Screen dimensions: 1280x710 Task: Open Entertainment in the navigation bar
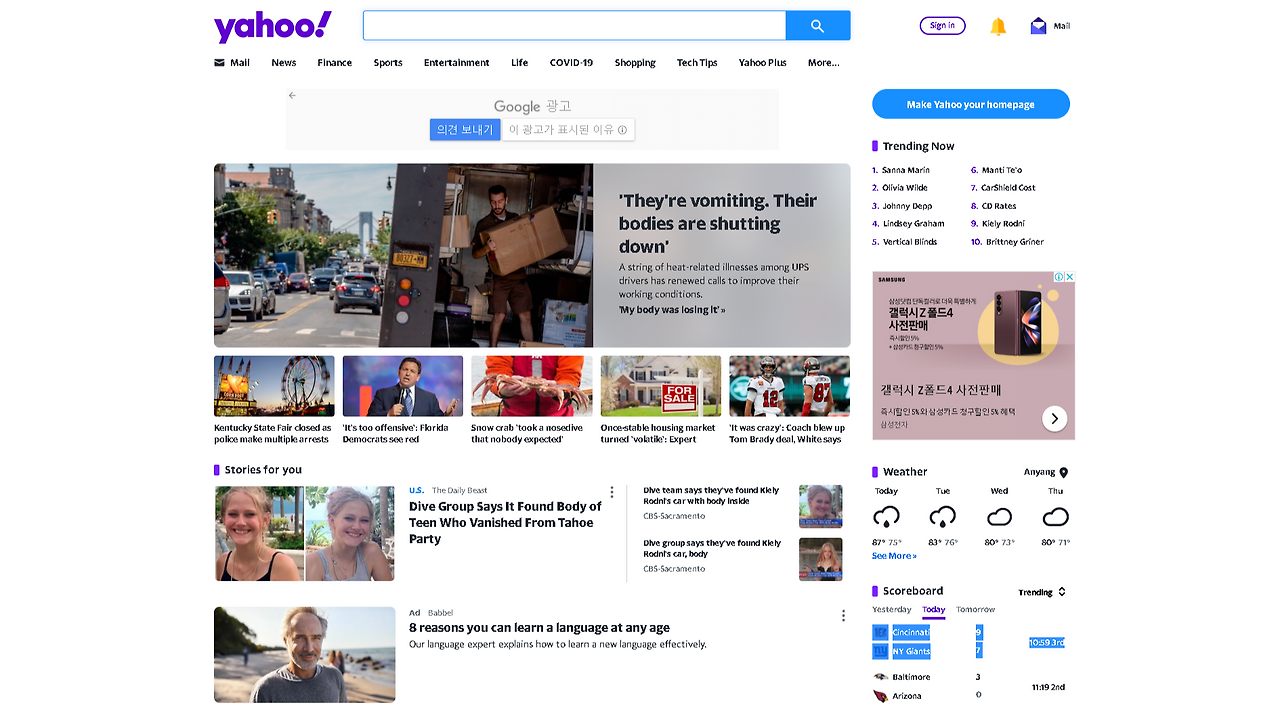(456, 62)
